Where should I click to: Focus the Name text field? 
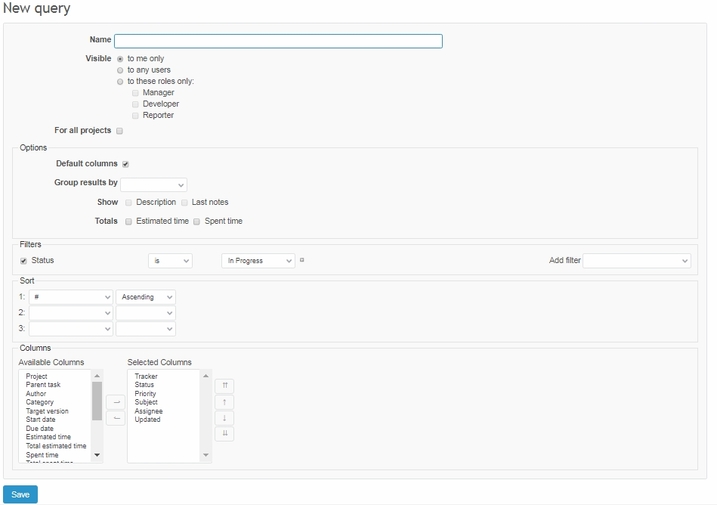[x=278, y=41]
